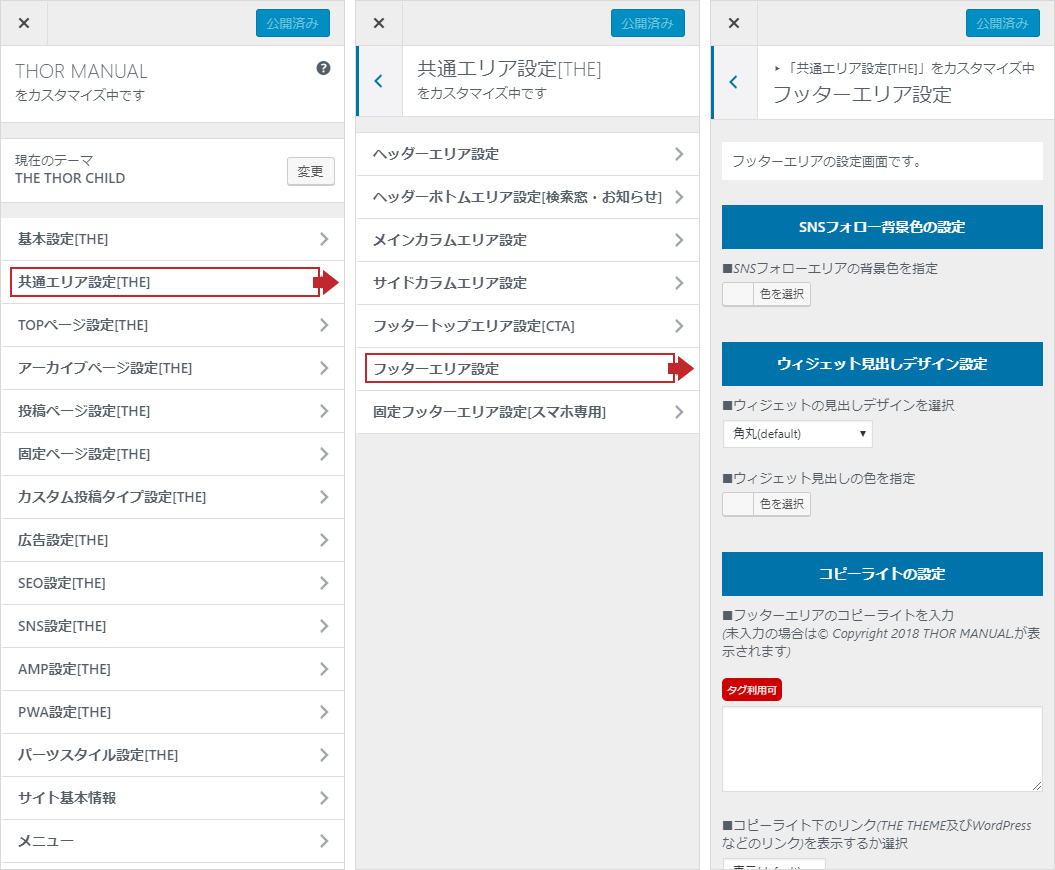1055x870 pixels.
Task: Click the help question mark icon
Action: 323,69
